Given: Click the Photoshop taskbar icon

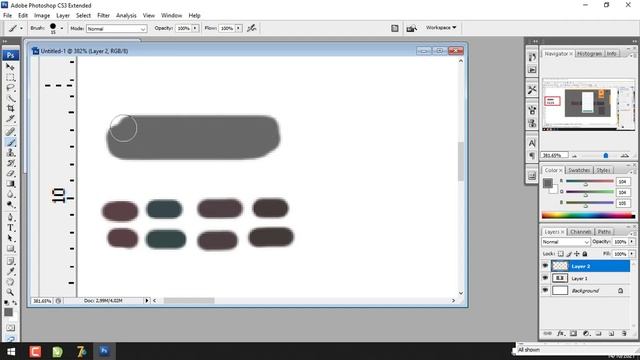Looking at the screenshot, I should pos(104,351).
